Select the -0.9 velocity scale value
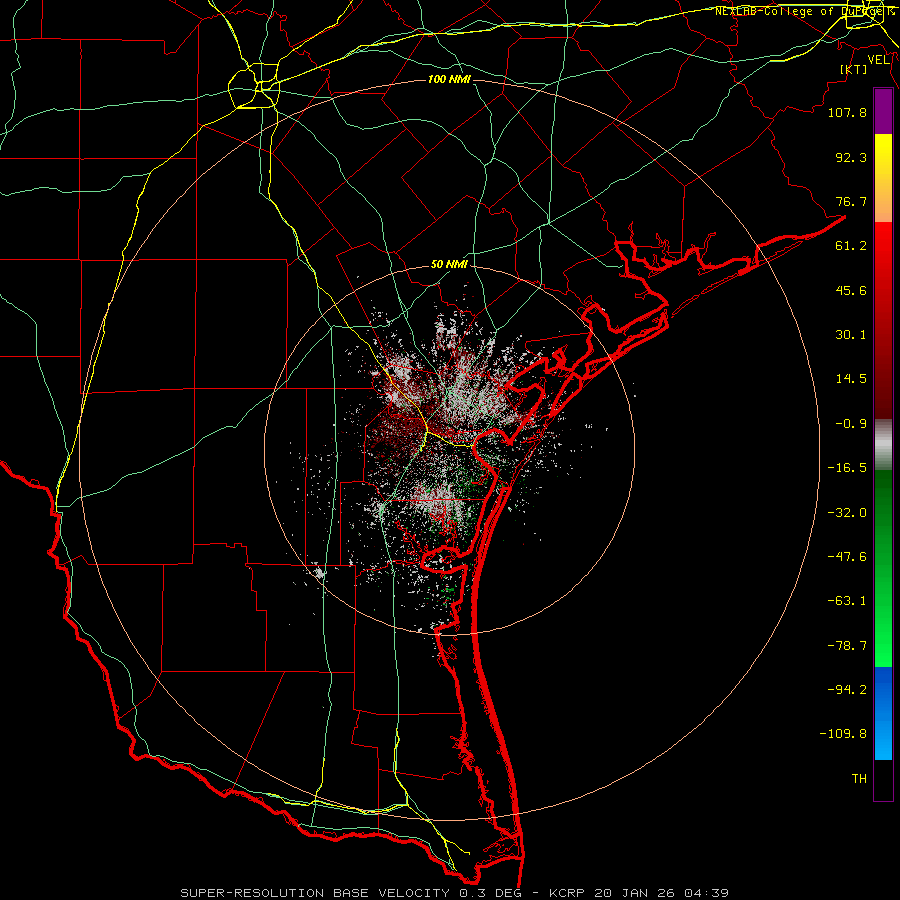Image resolution: width=900 pixels, height=900 pixels. [851, 424]
